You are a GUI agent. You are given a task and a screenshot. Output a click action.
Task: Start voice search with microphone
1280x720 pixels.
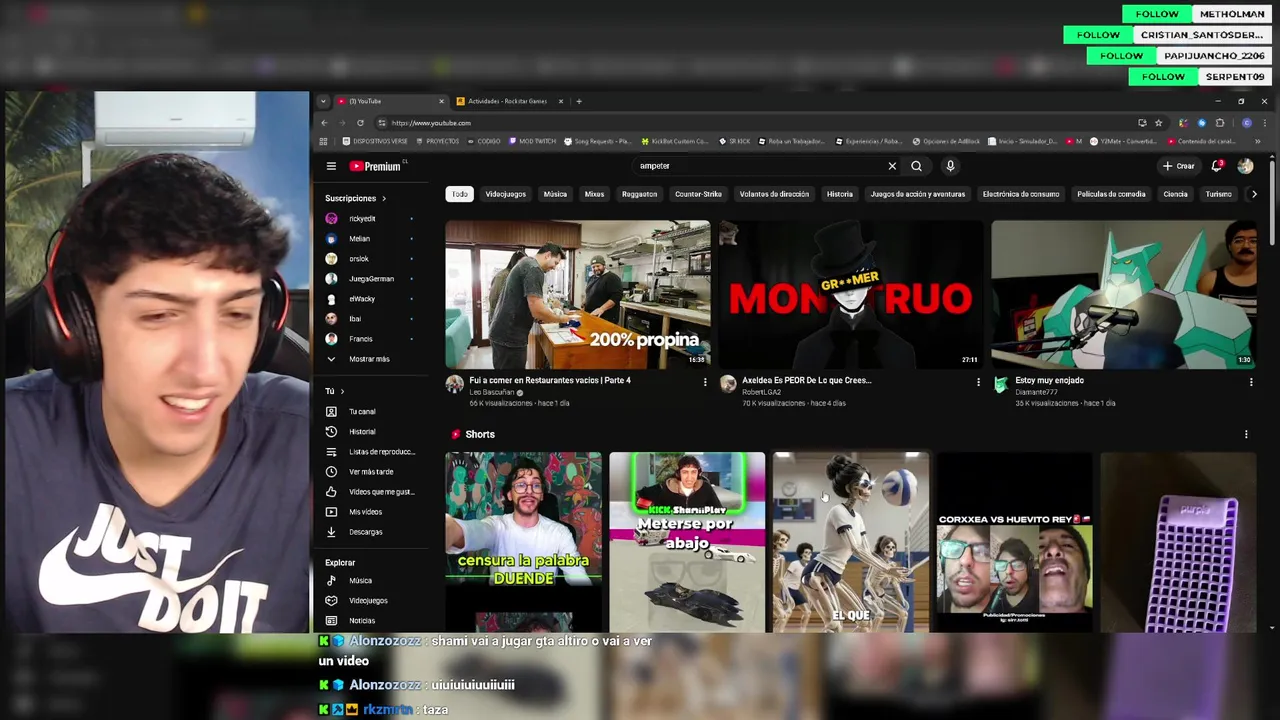tap(950, 166)
